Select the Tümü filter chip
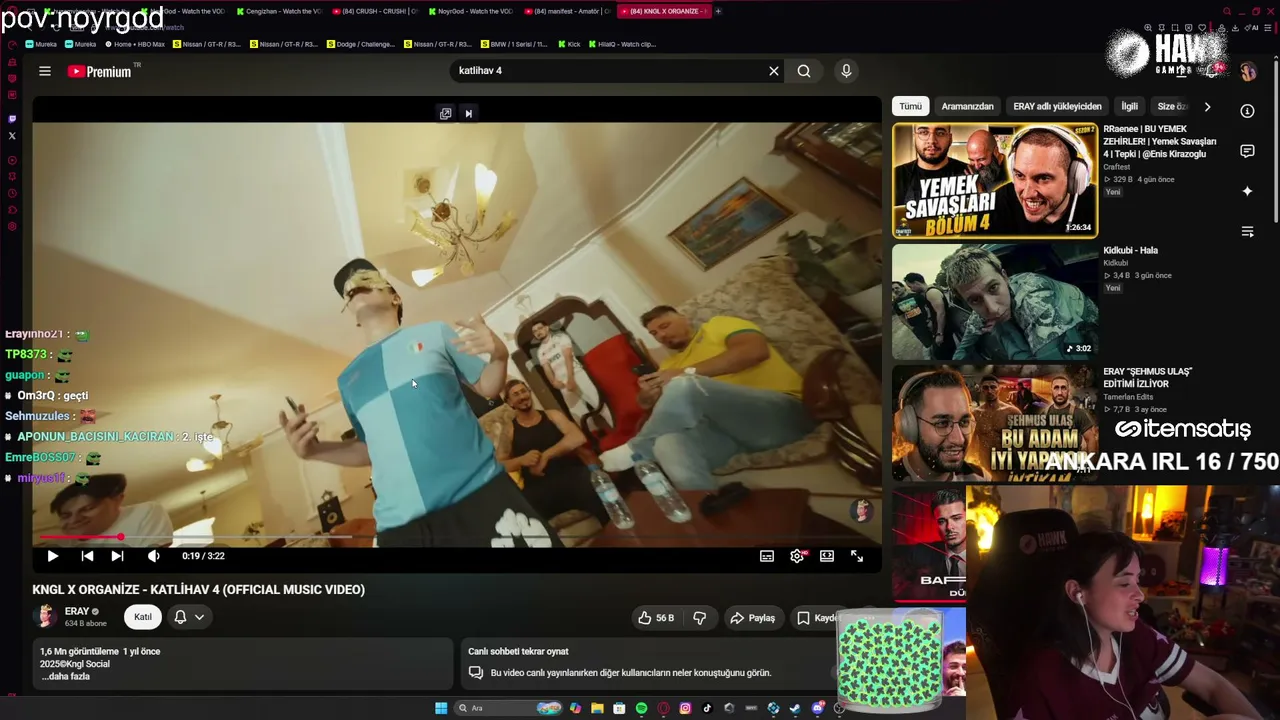The image size is (1280, 720). pyautogui.click(x=910, y=106)
